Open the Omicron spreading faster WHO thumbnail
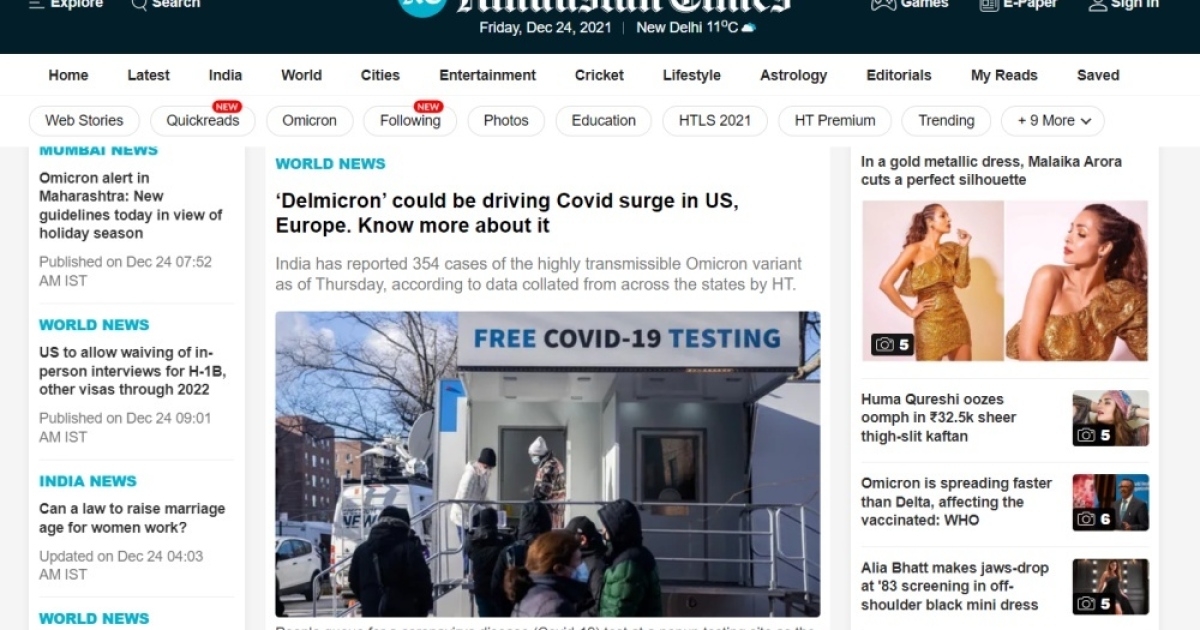 tap(1110, 502)
